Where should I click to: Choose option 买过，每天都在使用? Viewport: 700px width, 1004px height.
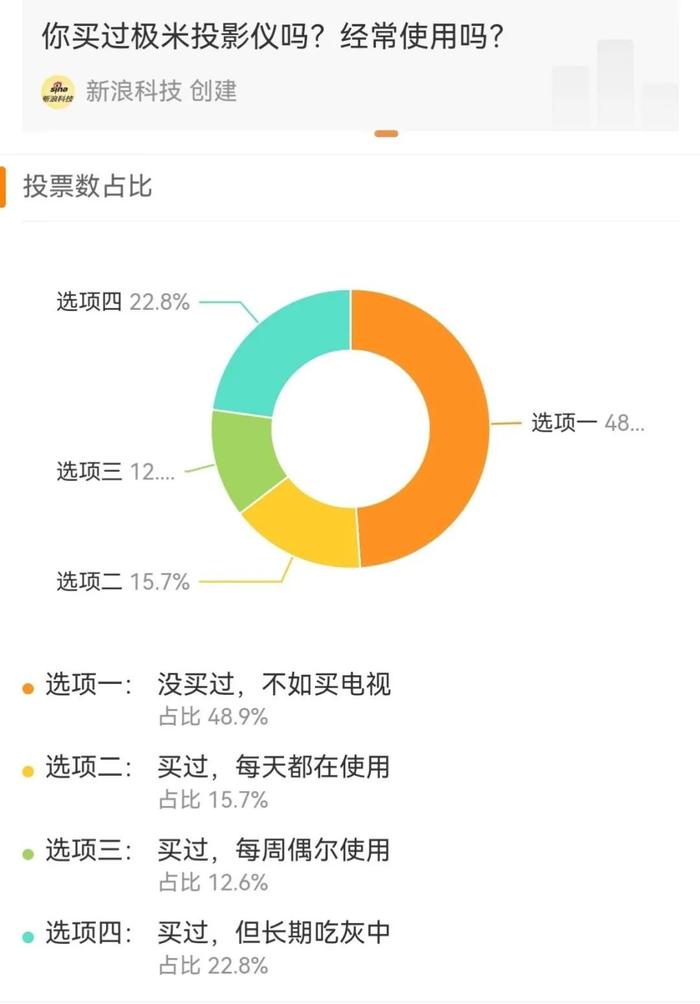tap(273, 768)
